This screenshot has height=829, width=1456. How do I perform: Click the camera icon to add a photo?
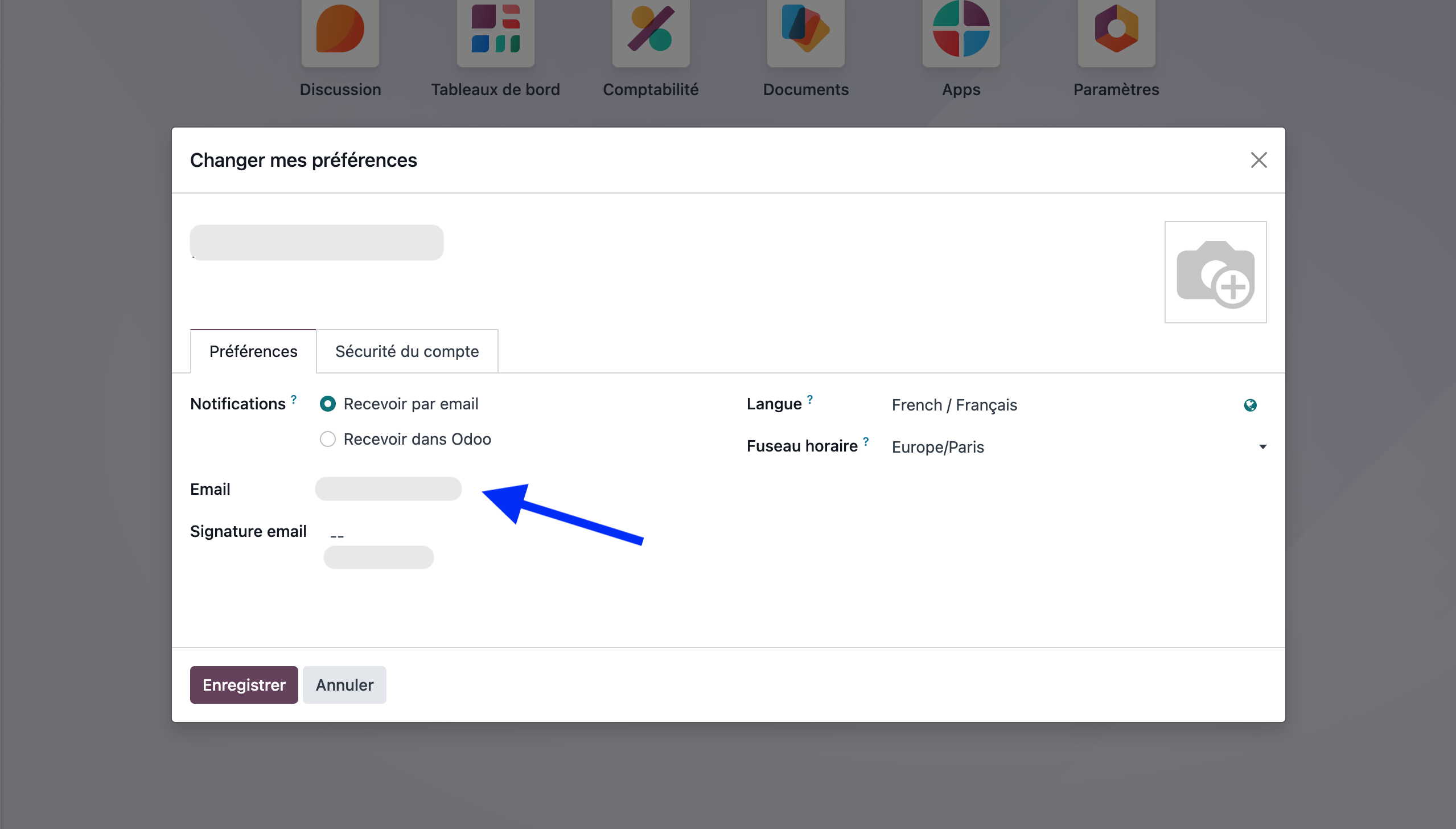(x=1215, y=272)
